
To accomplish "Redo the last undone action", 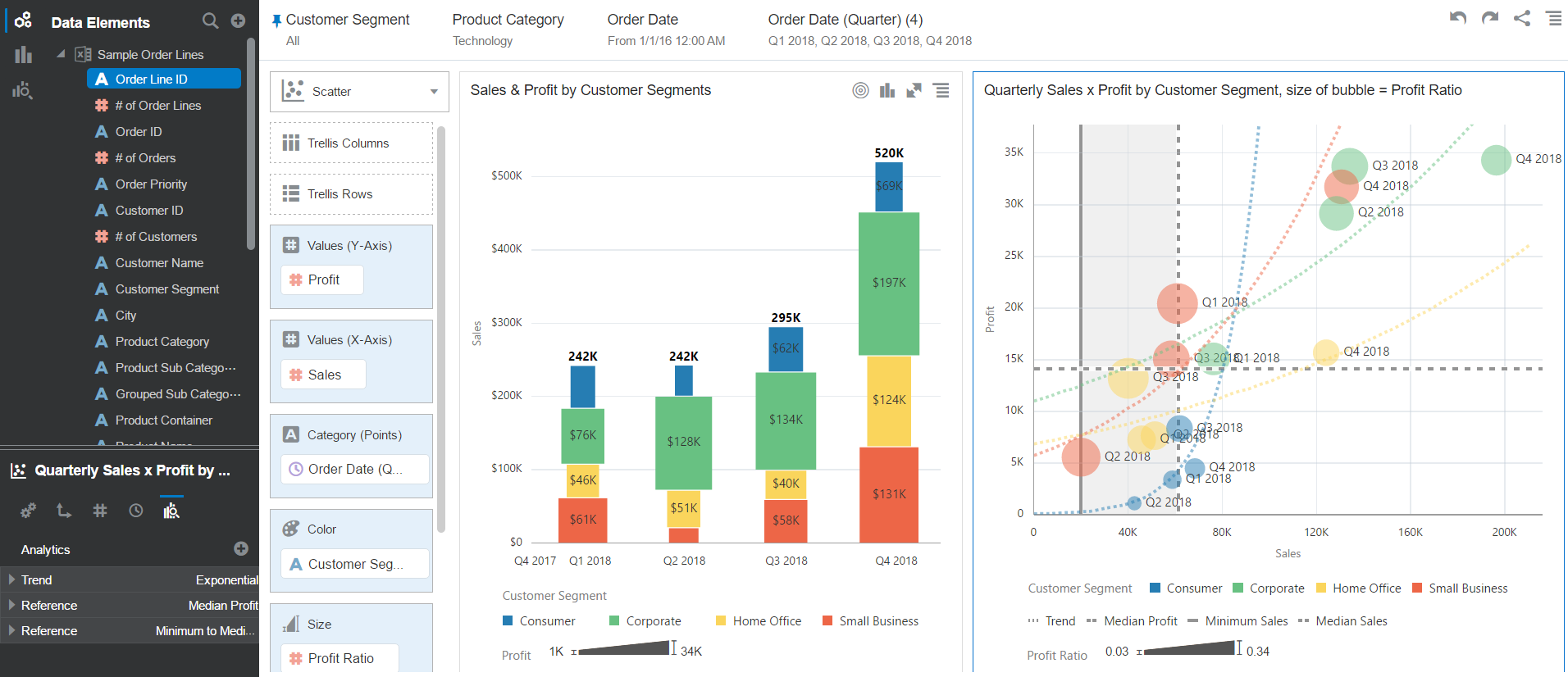I will click(1490, 18).
